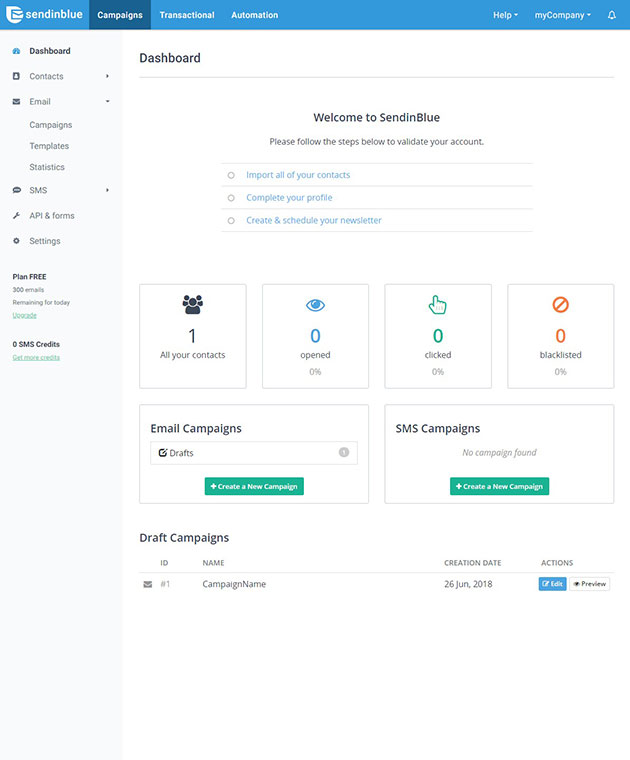Click the Settings gear icon

(x=16, y=241)
